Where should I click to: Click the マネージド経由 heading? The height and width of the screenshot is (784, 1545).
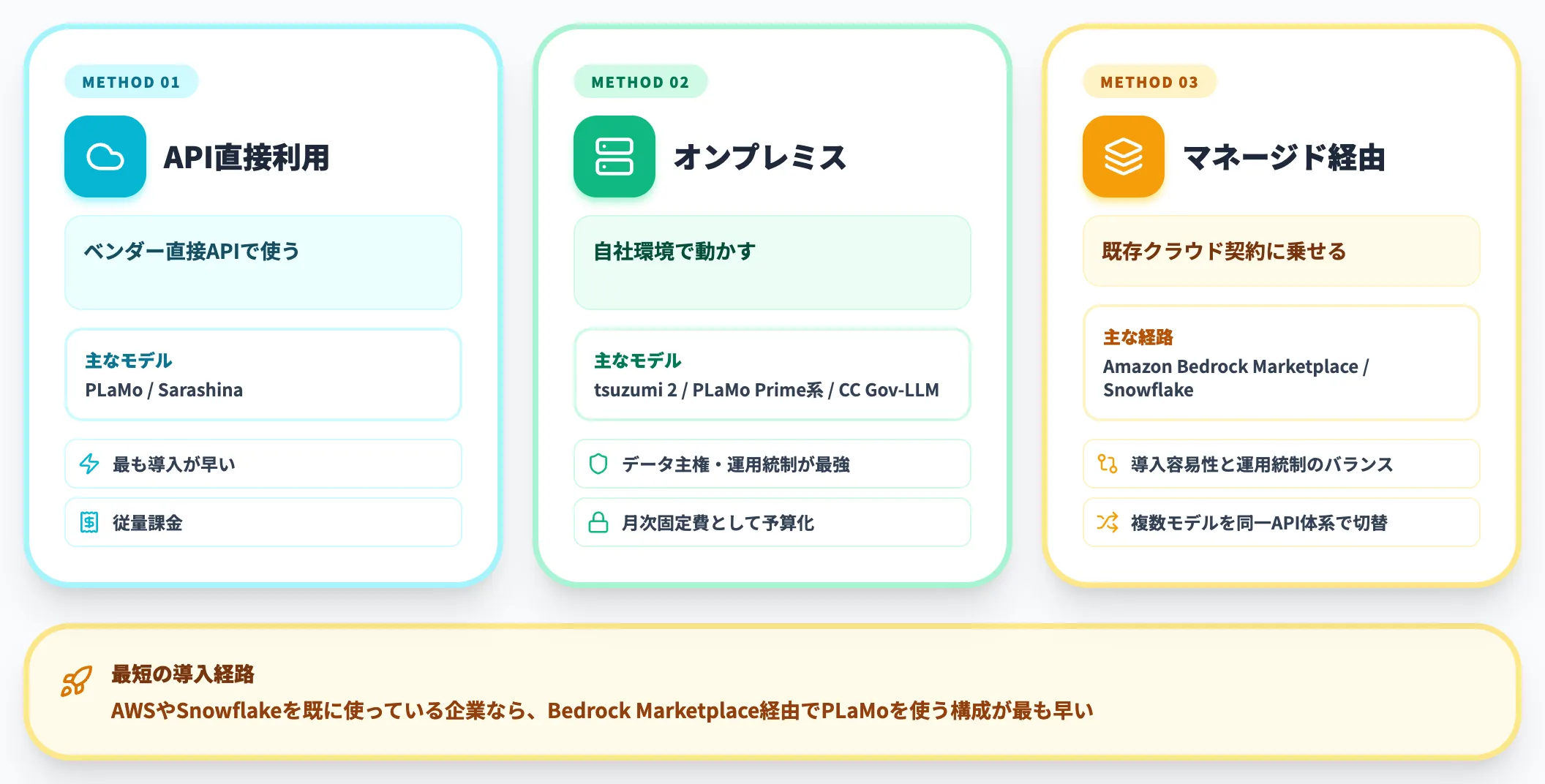[1284, 157]
